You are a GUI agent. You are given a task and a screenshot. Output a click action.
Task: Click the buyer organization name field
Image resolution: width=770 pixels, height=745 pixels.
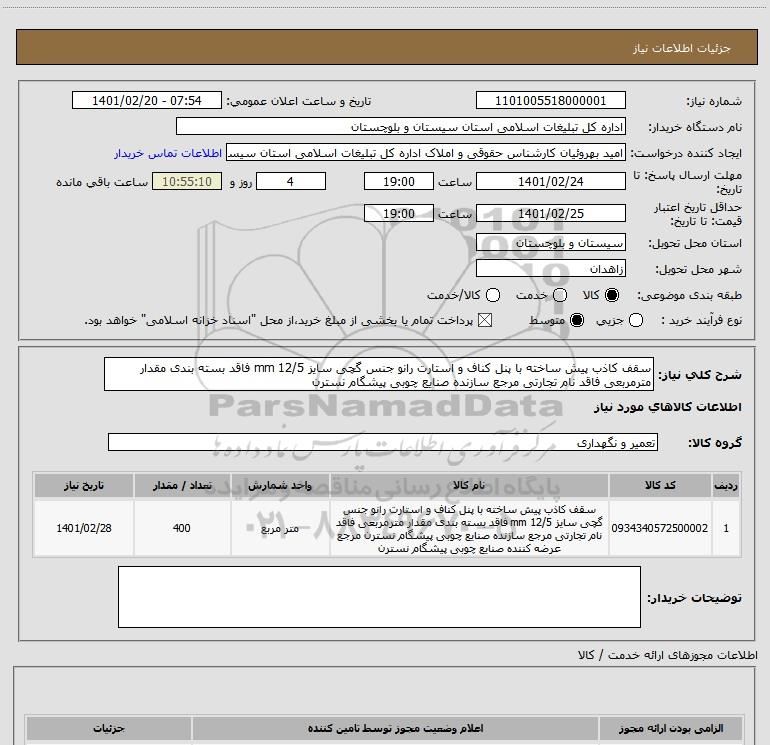point(401,127)
